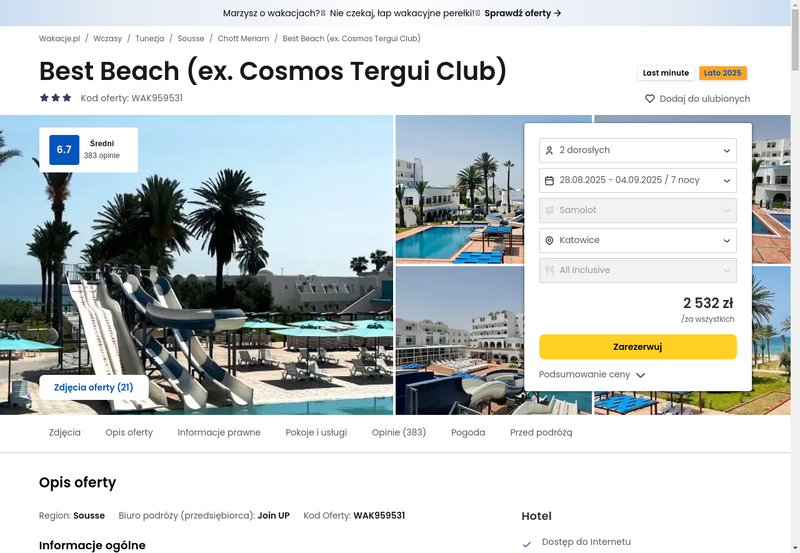
Task: Open the pool photo thumbnail with palm trees
Action: click(x=460, y=190)
